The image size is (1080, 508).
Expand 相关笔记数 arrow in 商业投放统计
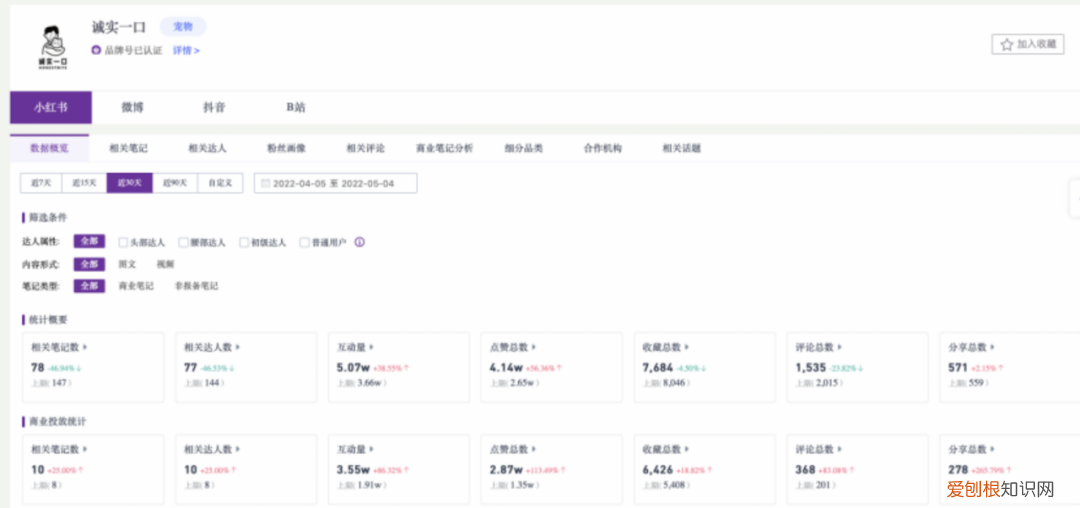[85, 449]
